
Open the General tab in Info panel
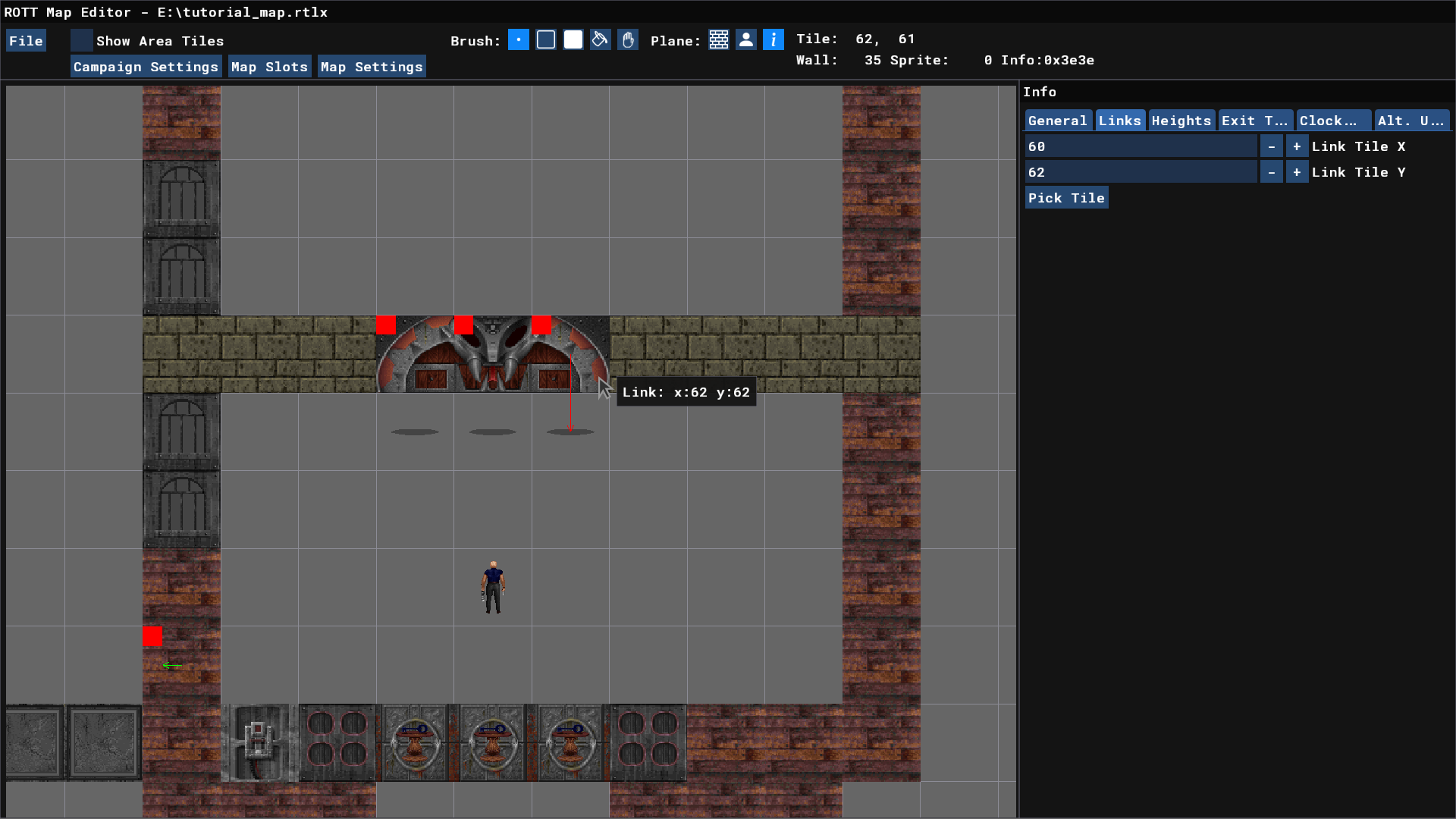pos(1057,121)
